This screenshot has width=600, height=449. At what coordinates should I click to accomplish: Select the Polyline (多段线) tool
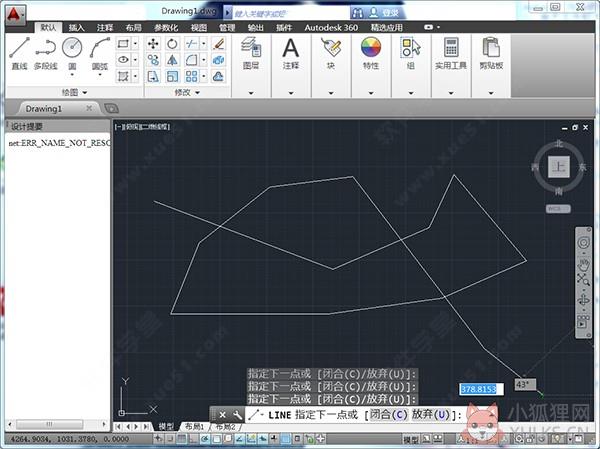point(46,53)
